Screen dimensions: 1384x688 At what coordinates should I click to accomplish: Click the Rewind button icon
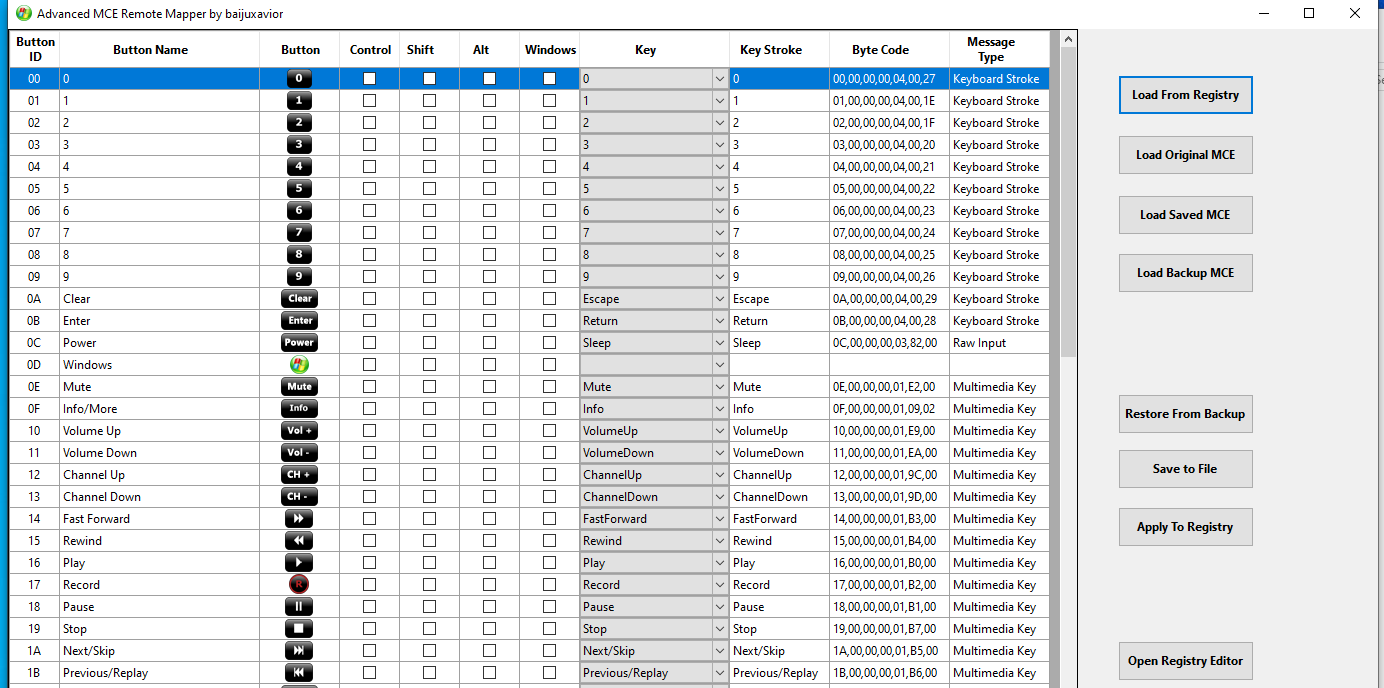pos(299,540)
